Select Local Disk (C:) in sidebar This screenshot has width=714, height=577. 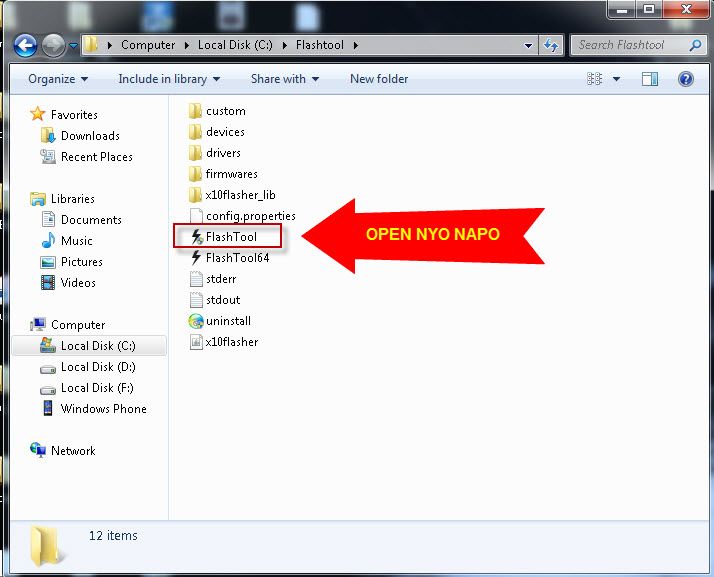pos(89,346)
